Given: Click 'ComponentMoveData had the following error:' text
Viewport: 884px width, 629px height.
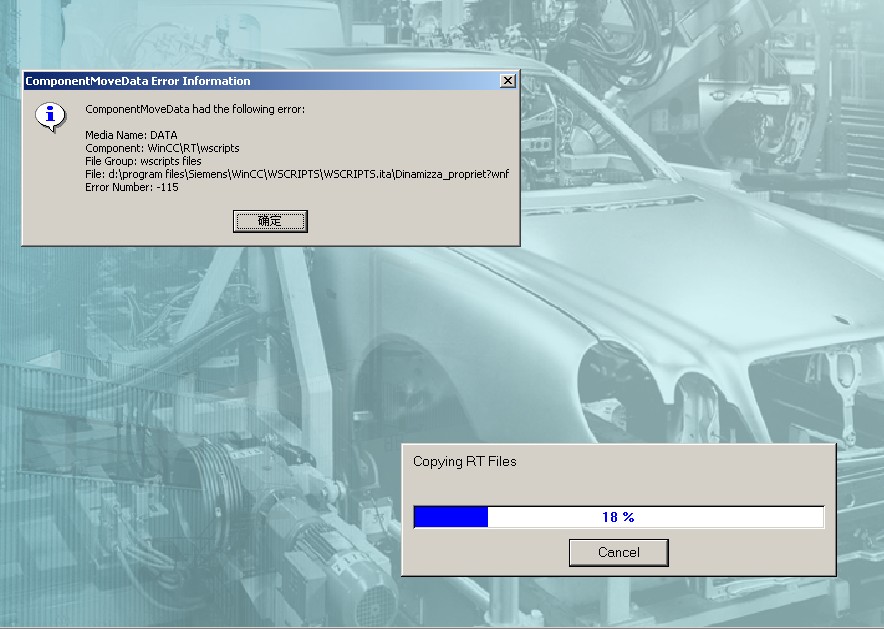Looking at the screenshot, I should pyautogui.click(x=195, y=109).
